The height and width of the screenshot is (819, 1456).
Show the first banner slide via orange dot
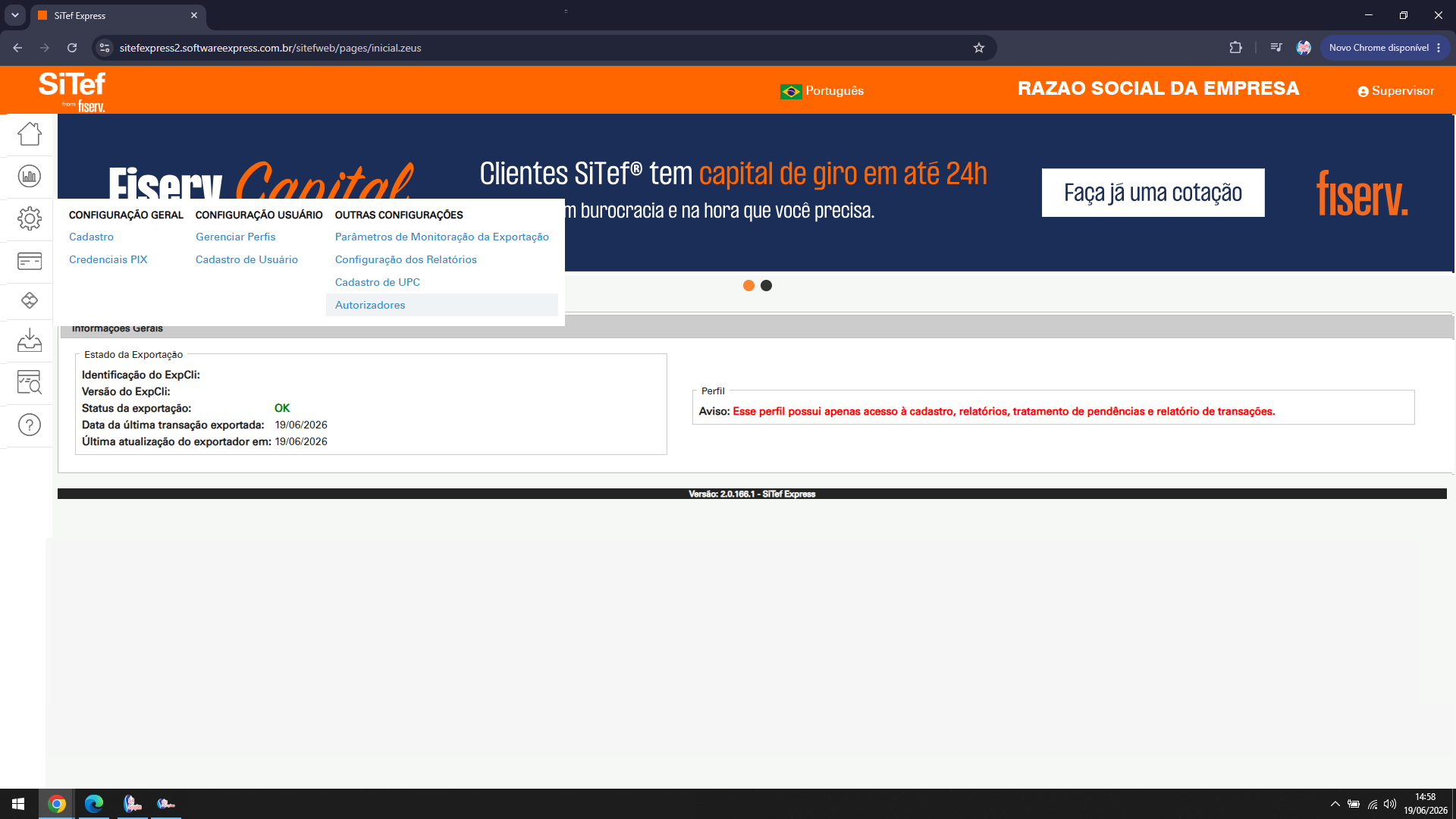[748, 286]
